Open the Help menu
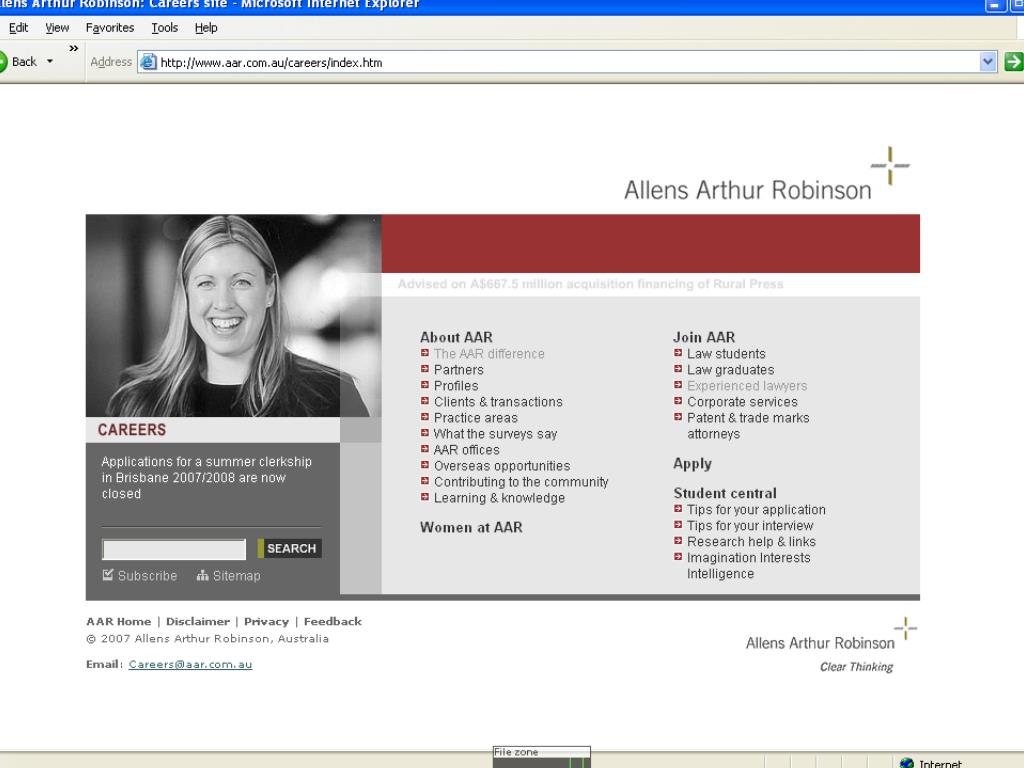This screenshot has height=768, width=1024. [x=206, y=27]
